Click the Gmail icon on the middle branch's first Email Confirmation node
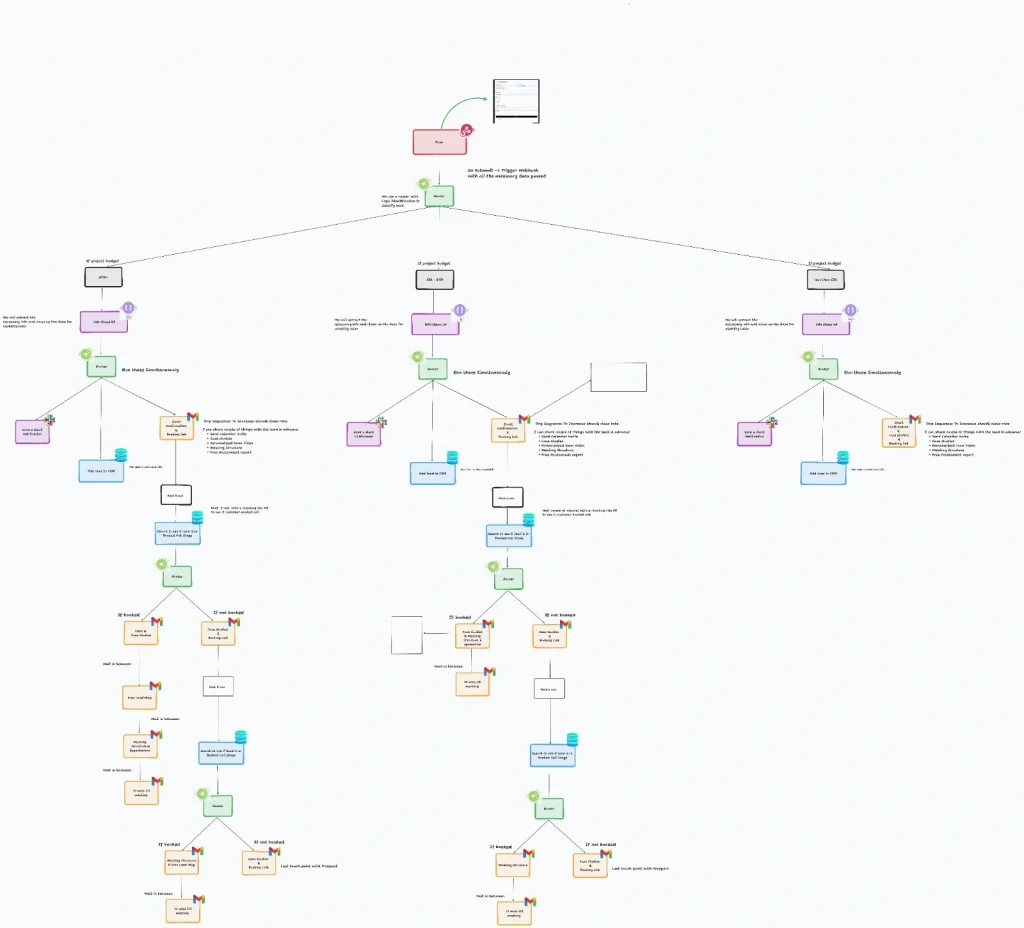The height and width of the screenshot is (928, 1024). click(524, 419)
